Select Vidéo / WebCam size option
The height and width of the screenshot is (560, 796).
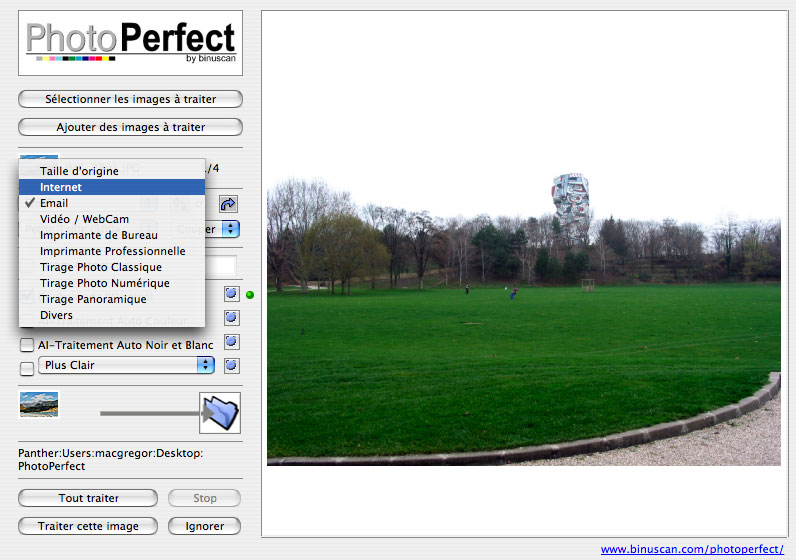click(112, 219)
